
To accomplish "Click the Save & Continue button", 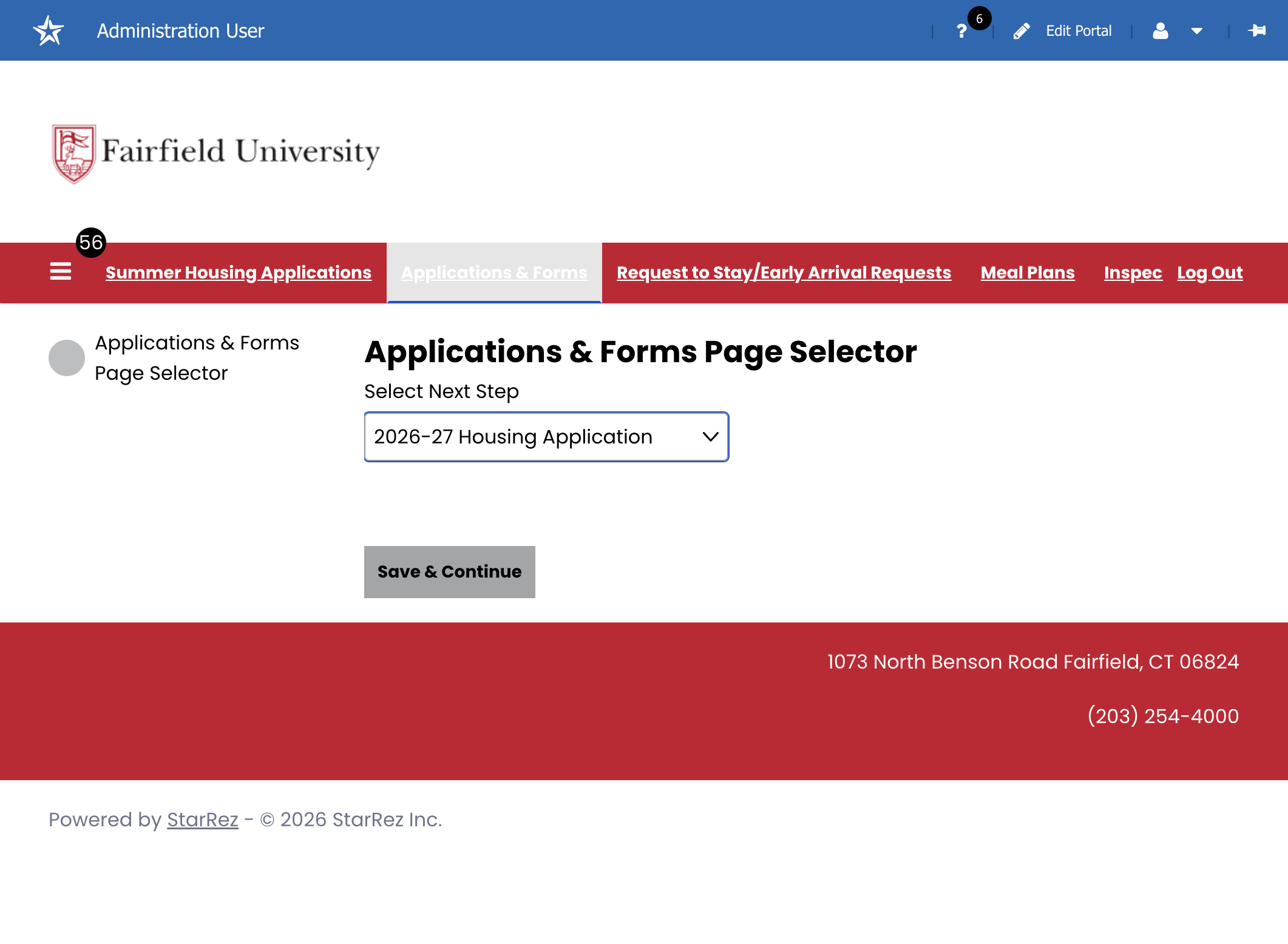I will tap(450, 571).
